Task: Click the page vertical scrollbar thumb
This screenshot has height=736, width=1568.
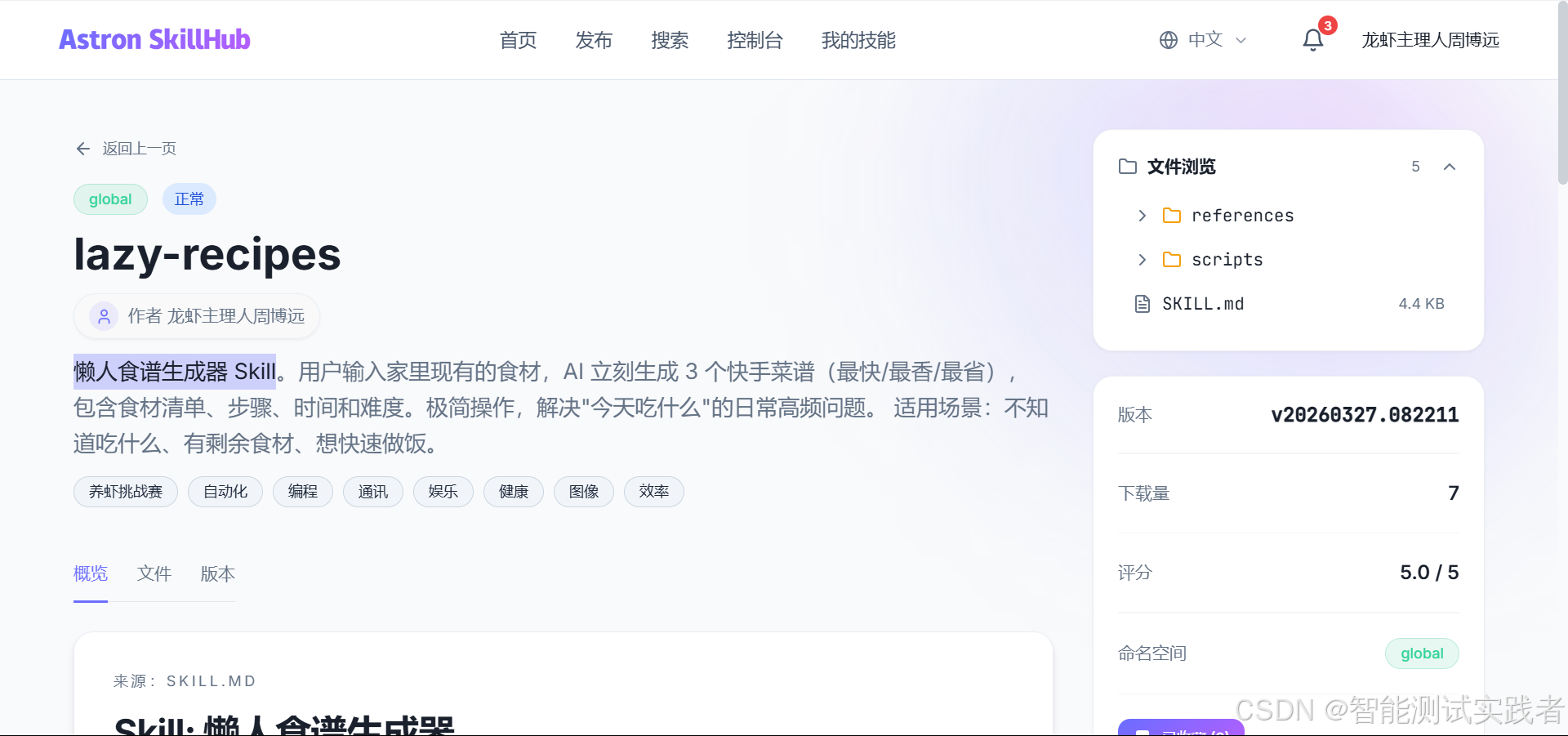Action: click(x=1562, y=92)
